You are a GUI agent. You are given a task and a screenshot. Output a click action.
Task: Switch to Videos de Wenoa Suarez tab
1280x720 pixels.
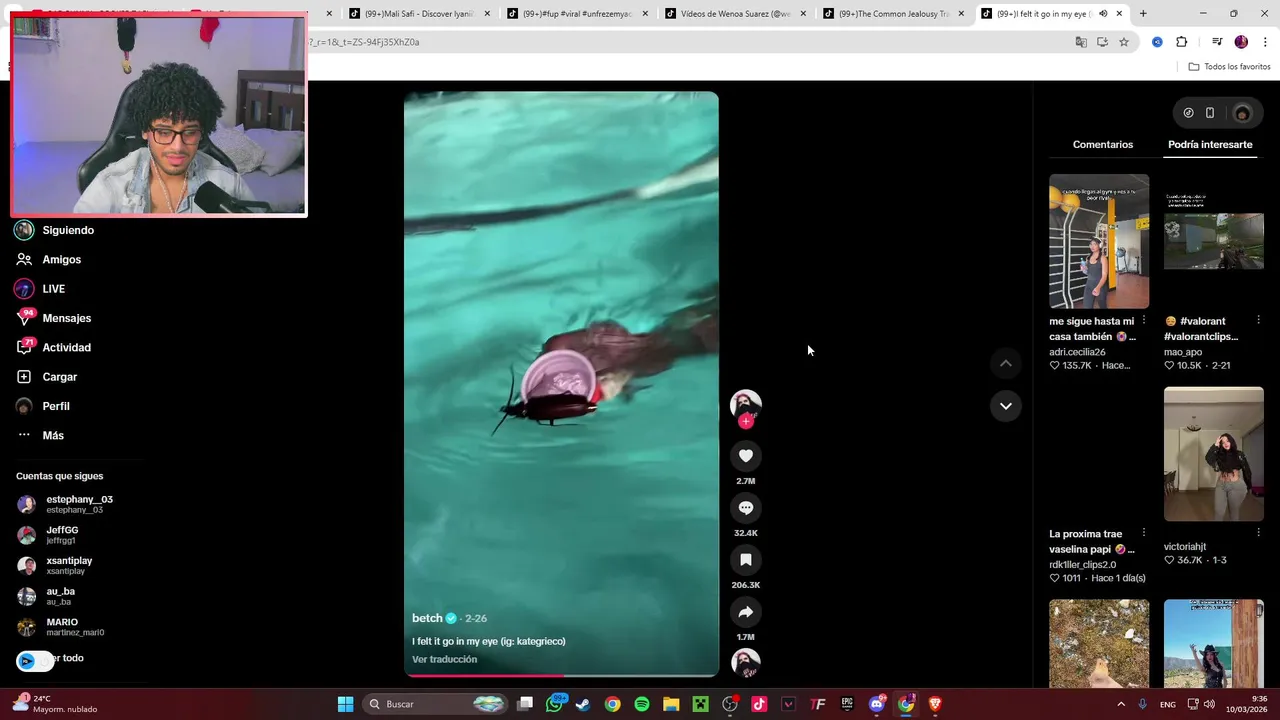pos(735,14)
